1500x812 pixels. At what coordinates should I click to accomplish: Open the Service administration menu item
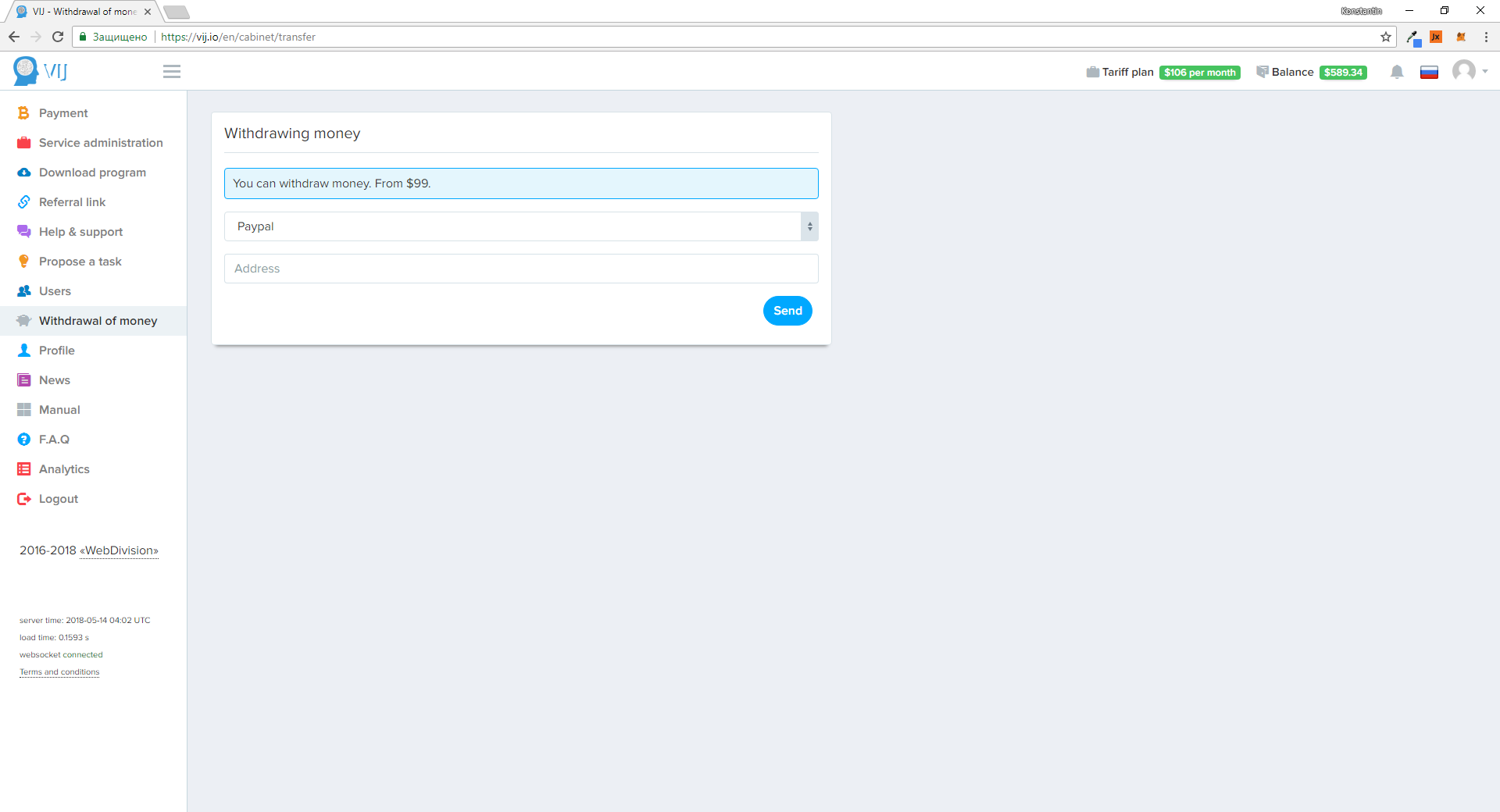[x=101, y=143]
